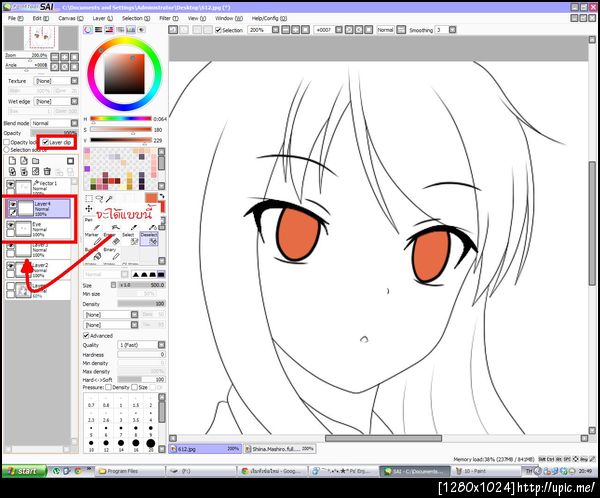Open the Edit menu

[x=41, y=18]
